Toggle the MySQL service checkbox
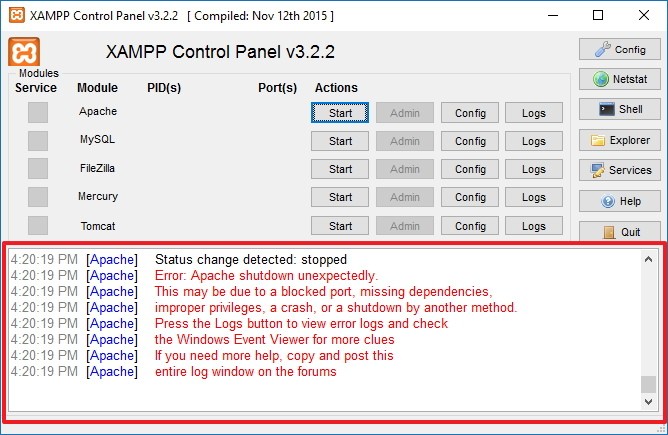The image size is (668, 435). click(38, 141)
